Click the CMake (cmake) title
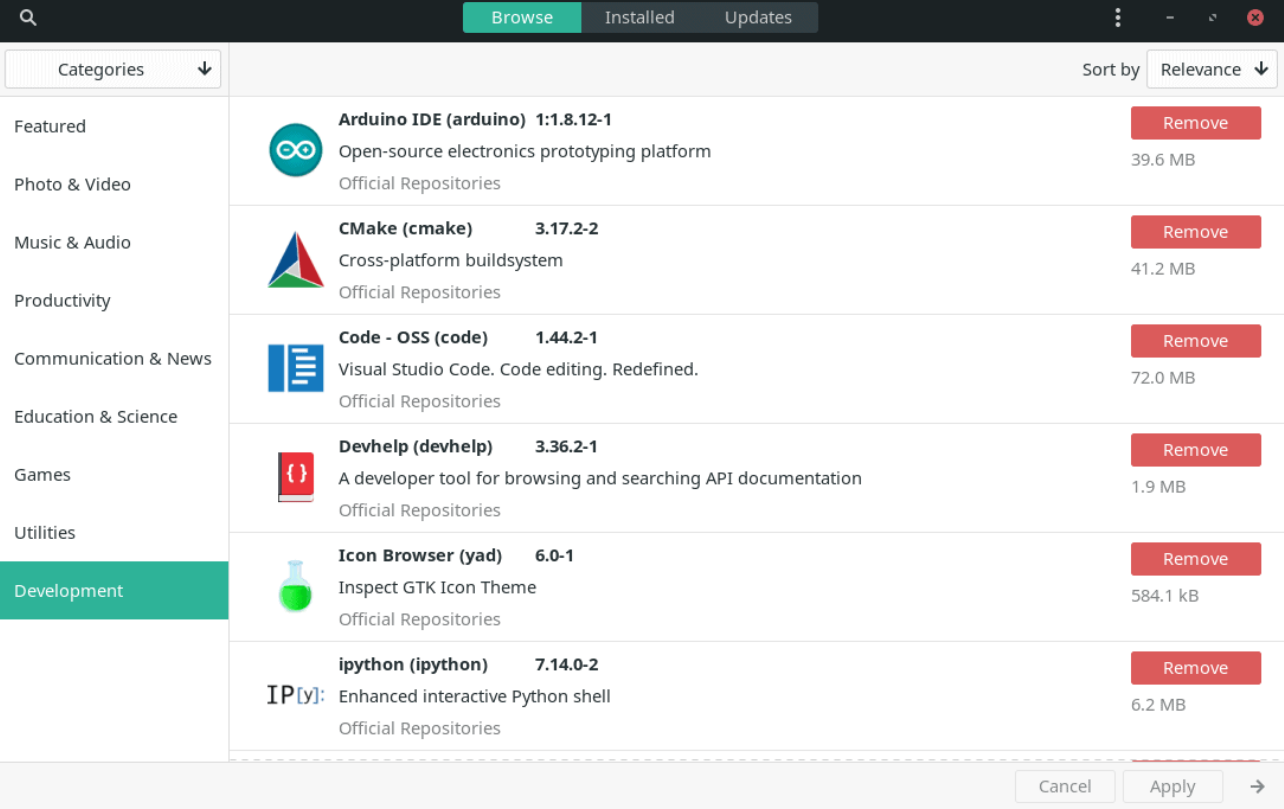The height and width of the screenshot is (809, 1284). (405, 228)
